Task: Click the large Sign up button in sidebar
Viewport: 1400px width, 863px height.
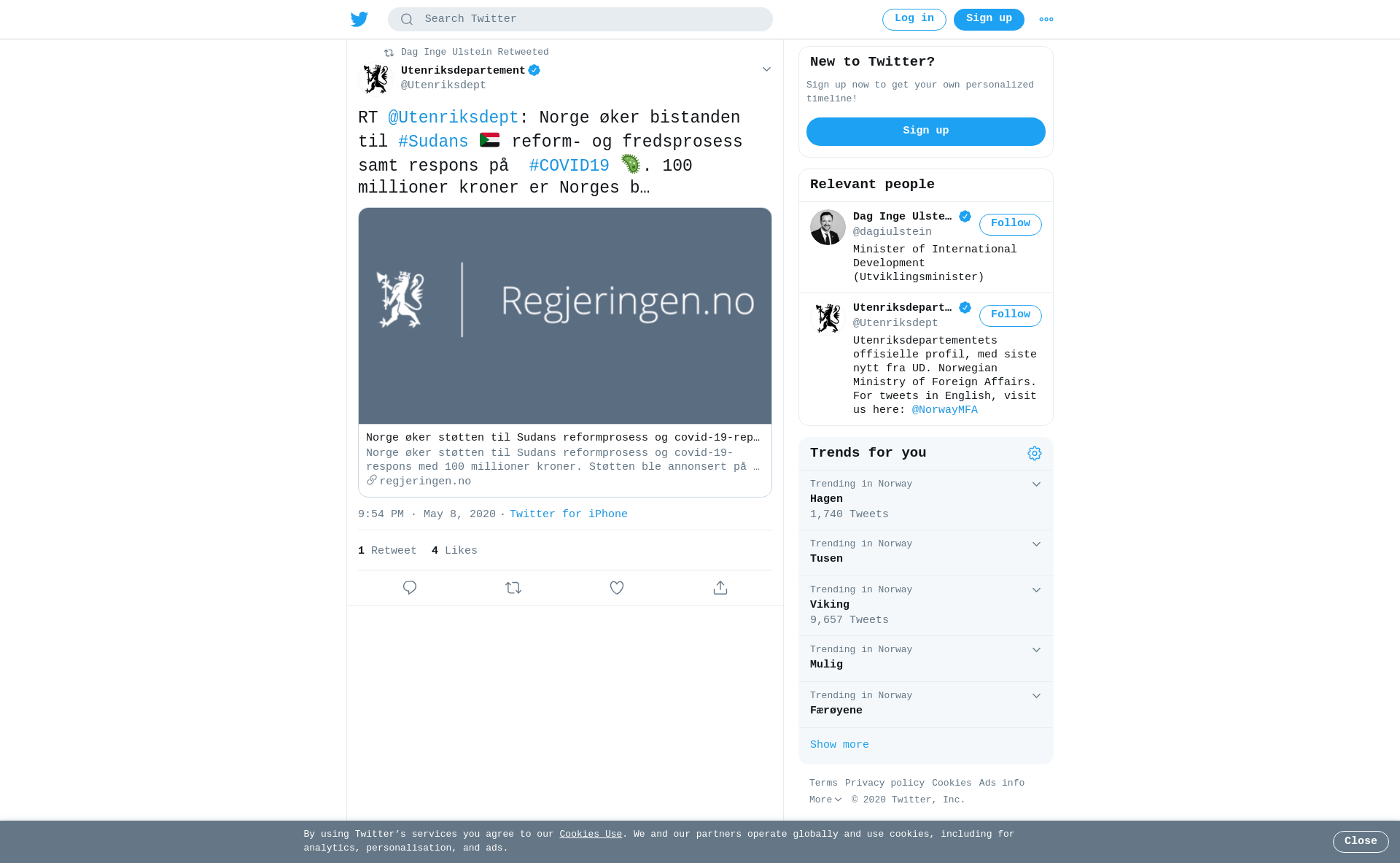Action: point(926,131)
